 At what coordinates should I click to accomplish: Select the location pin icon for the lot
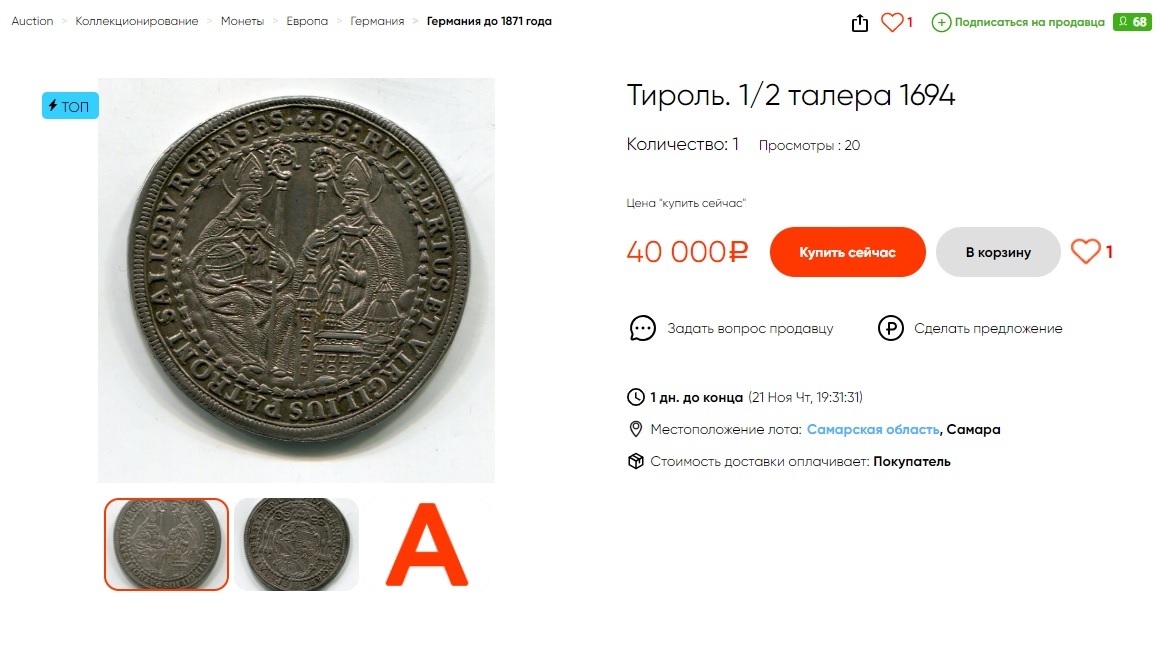click(636, 428)
